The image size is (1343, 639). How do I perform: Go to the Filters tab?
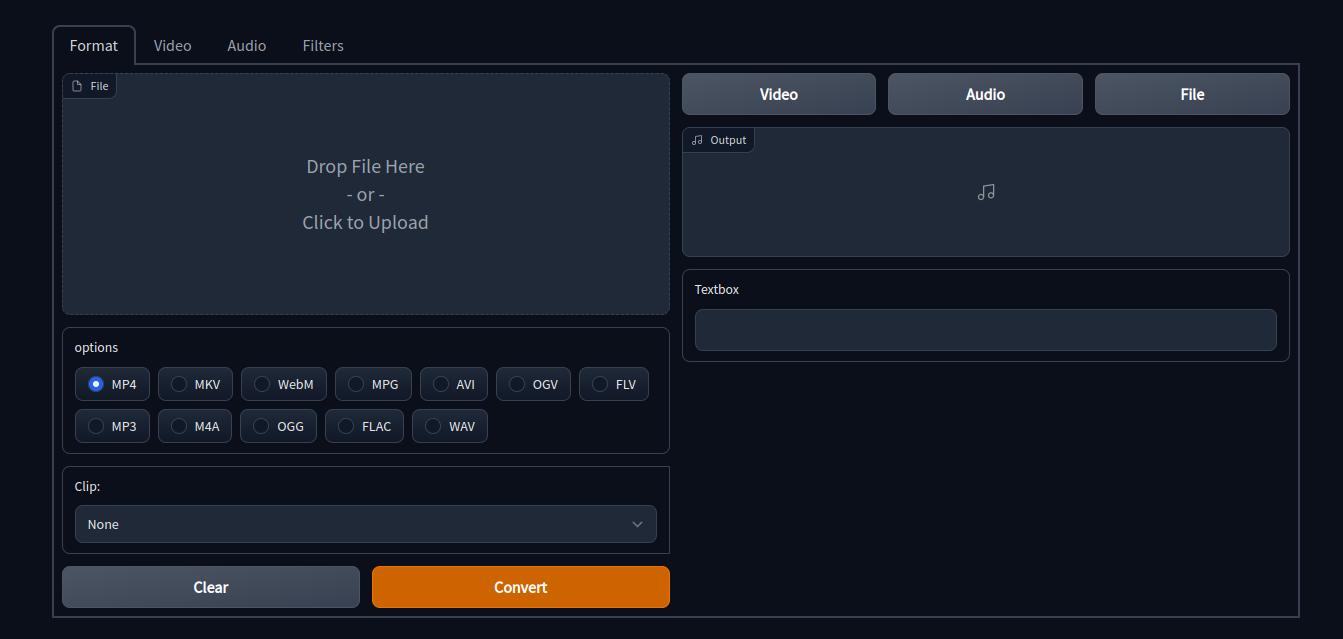pos(323,46)
